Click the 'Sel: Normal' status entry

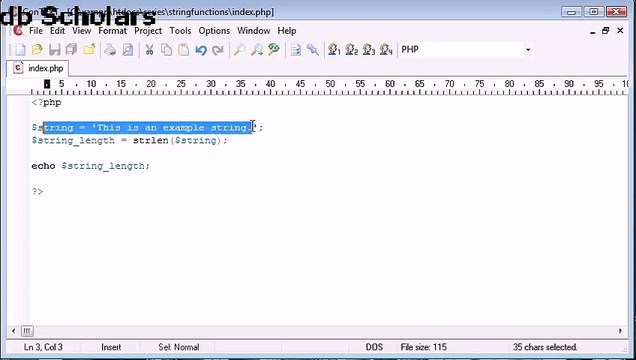point(178,347)
